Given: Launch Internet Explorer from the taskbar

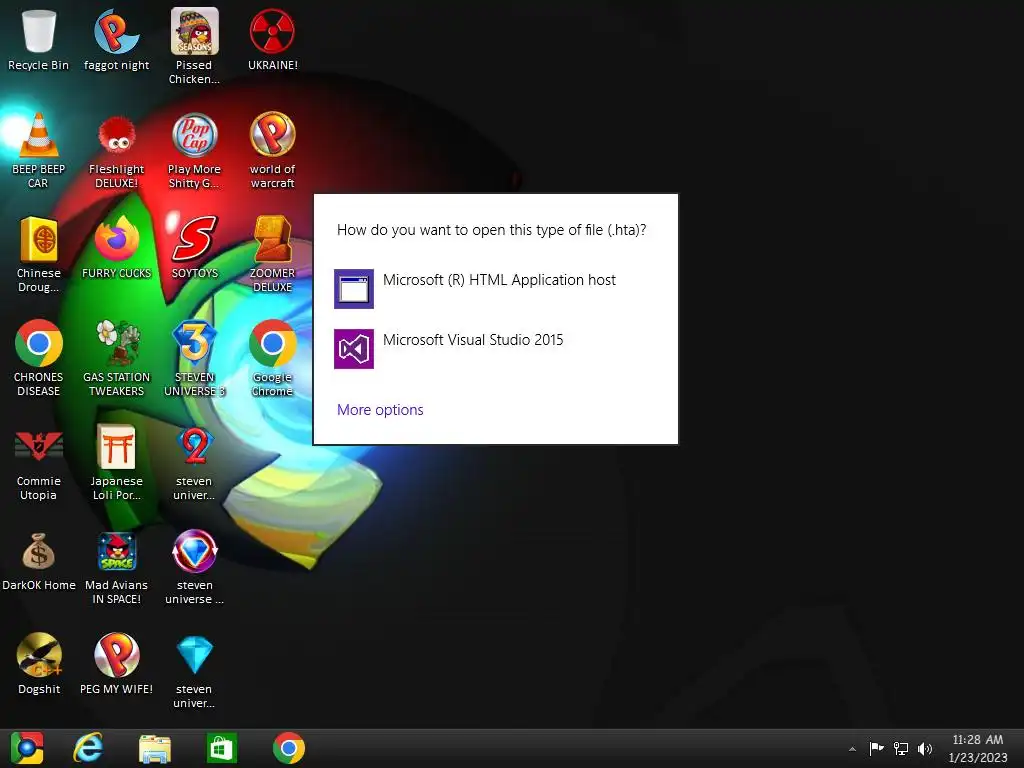Looking at the screenshot, I should [x=89, y=748].
